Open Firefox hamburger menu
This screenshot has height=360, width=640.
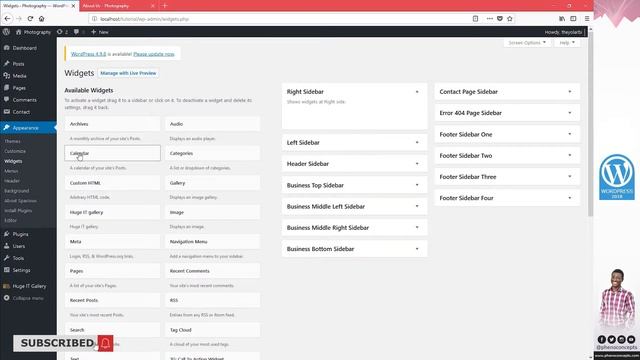(587, 19)
